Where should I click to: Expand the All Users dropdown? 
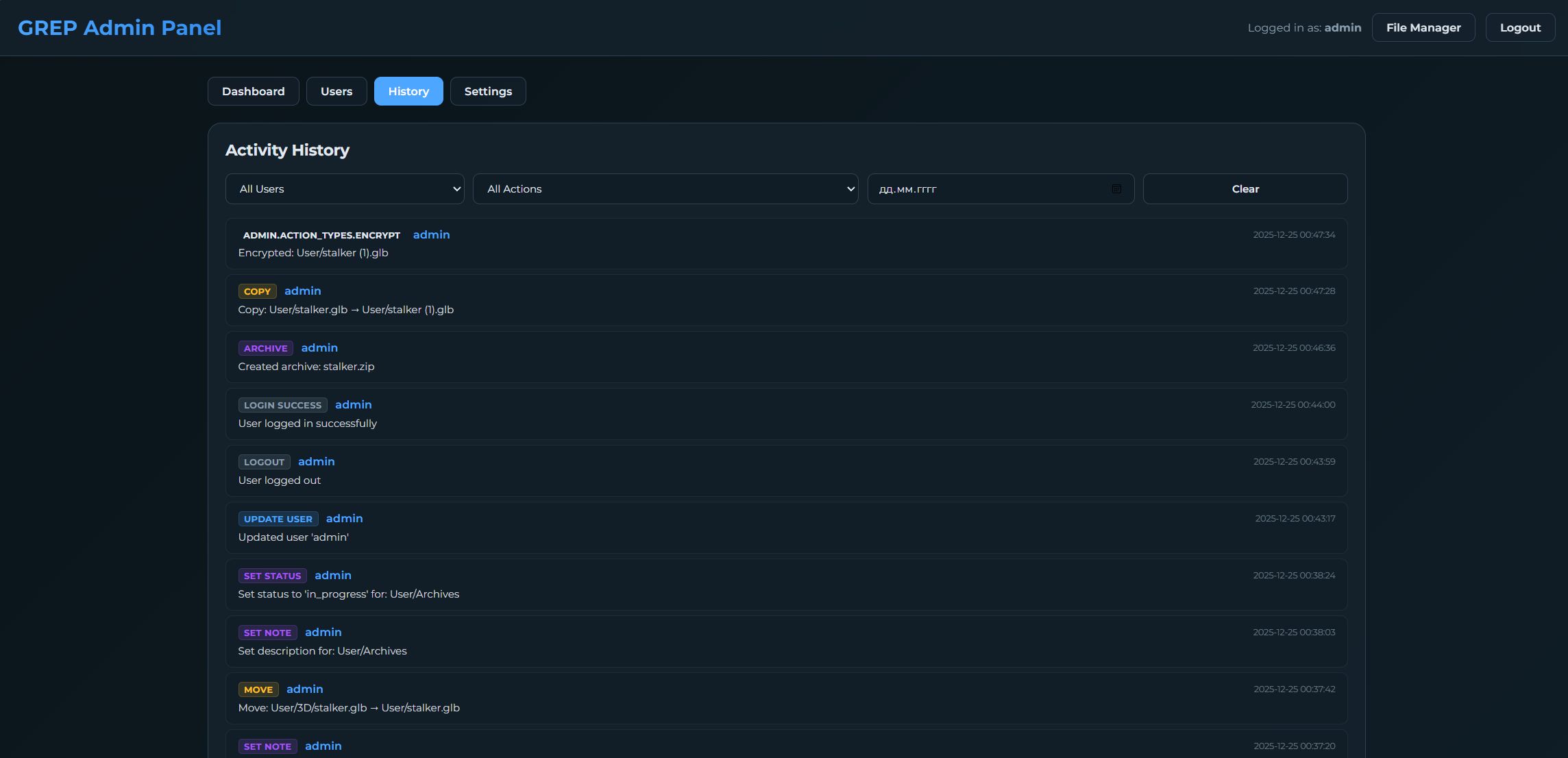tap(345, 188)
